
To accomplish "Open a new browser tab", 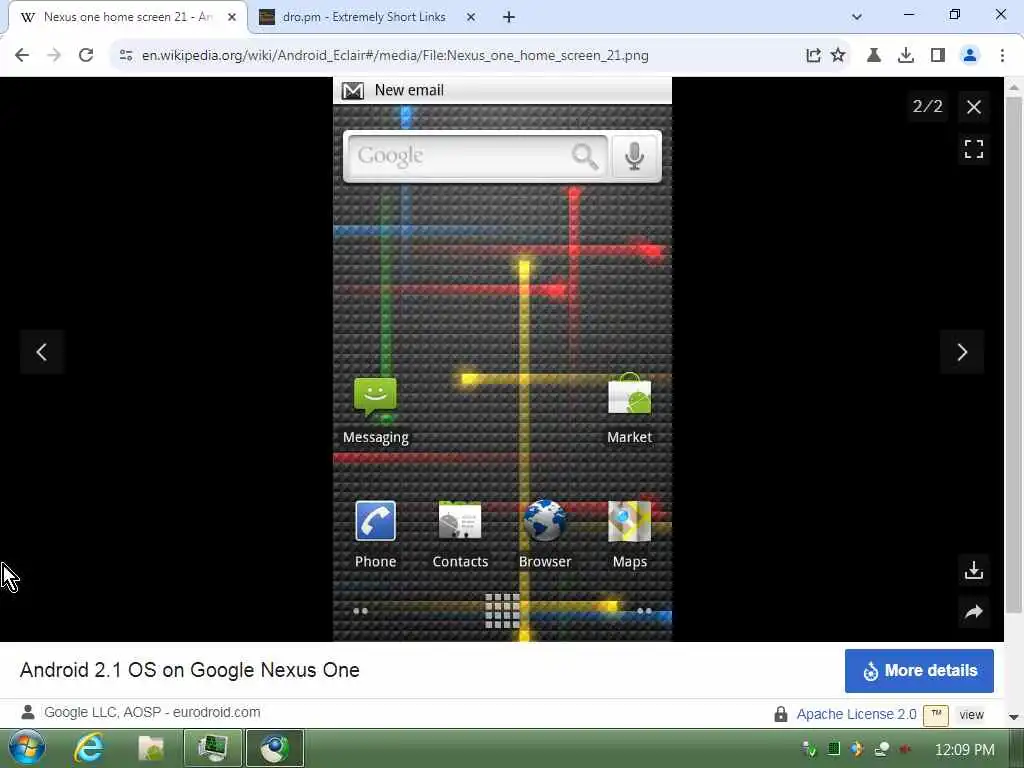I will [509, 17].
